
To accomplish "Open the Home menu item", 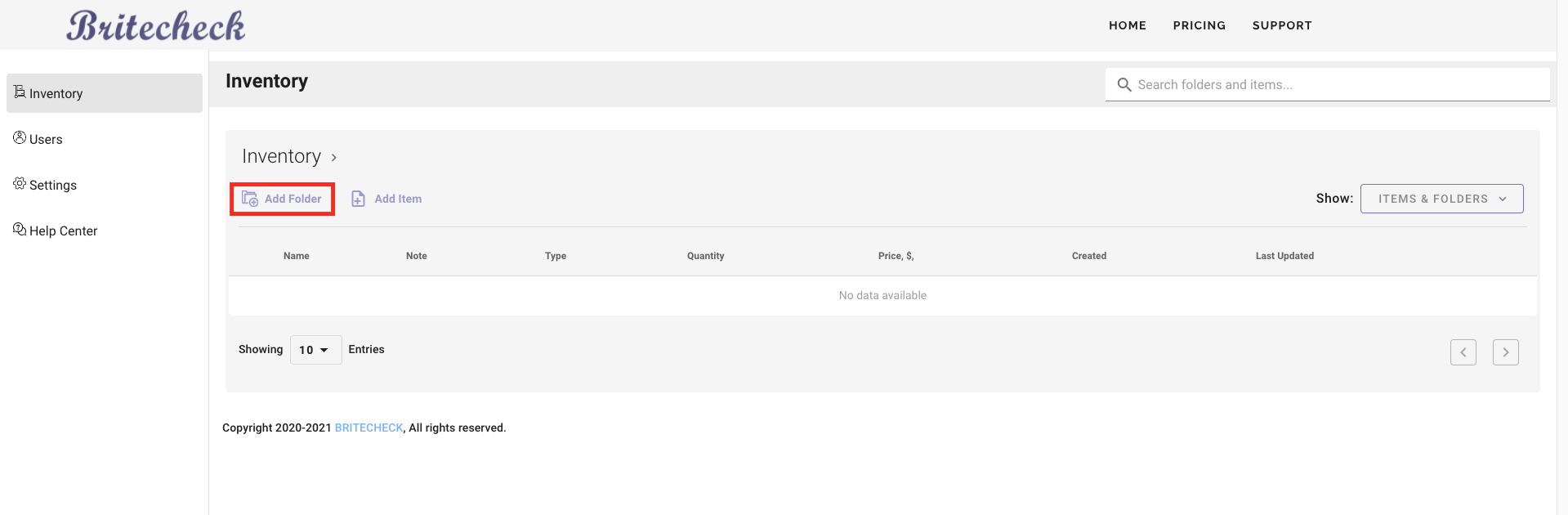I will (x=1127, y=25).
